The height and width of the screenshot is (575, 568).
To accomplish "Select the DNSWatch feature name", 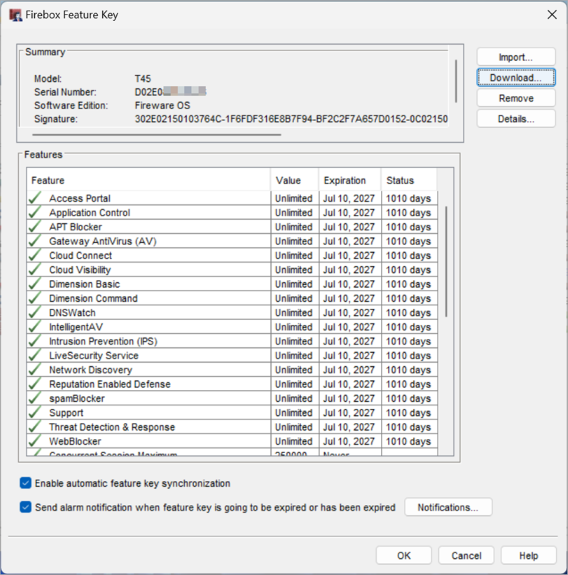I will click(x=72, y=312).
